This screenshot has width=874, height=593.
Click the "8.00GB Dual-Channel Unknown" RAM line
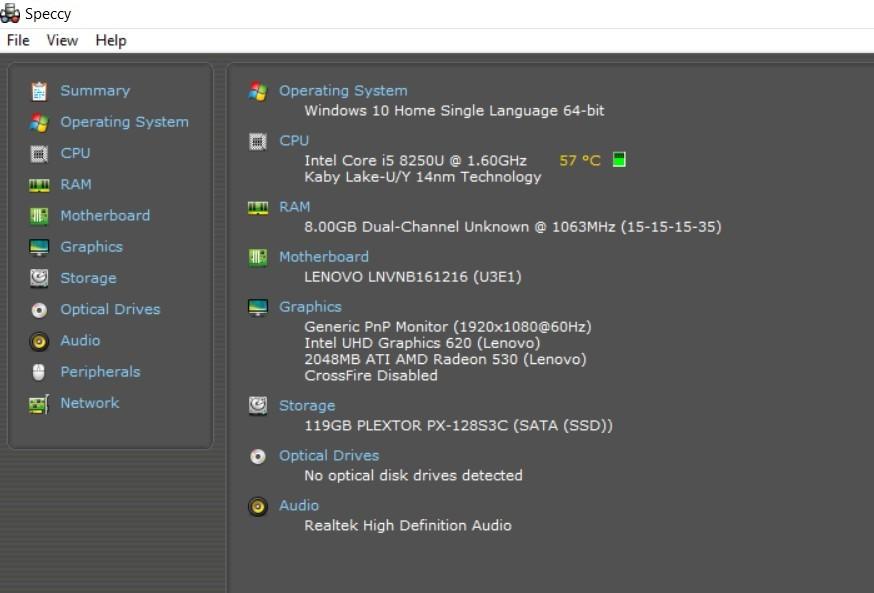tap(513, 227)
